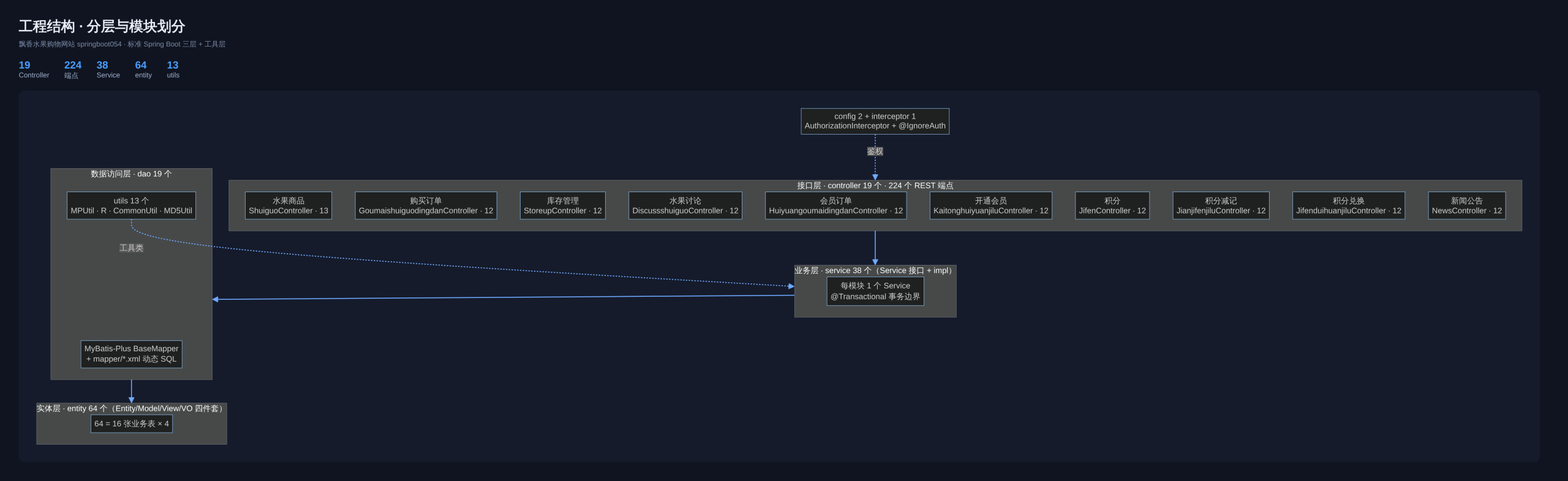The image size is (1568, 481).
Task: Select the MyBatis-Plus BaseMapper node
Action: tap(131, 354)
